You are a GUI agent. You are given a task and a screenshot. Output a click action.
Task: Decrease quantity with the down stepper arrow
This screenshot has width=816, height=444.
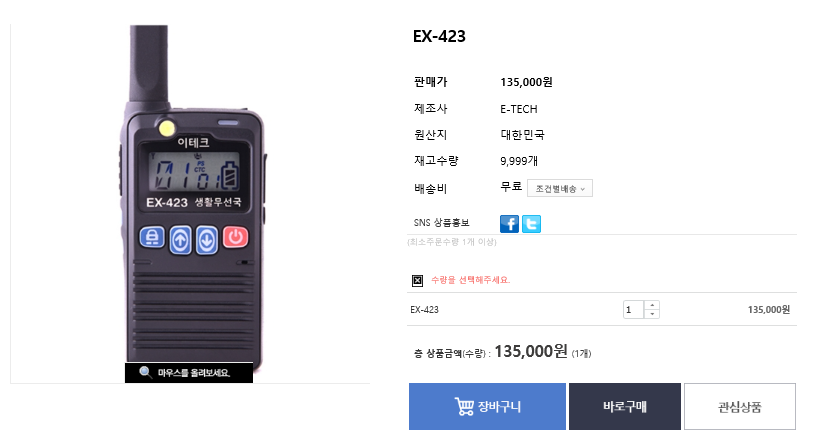pyautogui.click(x=652, y=314)
